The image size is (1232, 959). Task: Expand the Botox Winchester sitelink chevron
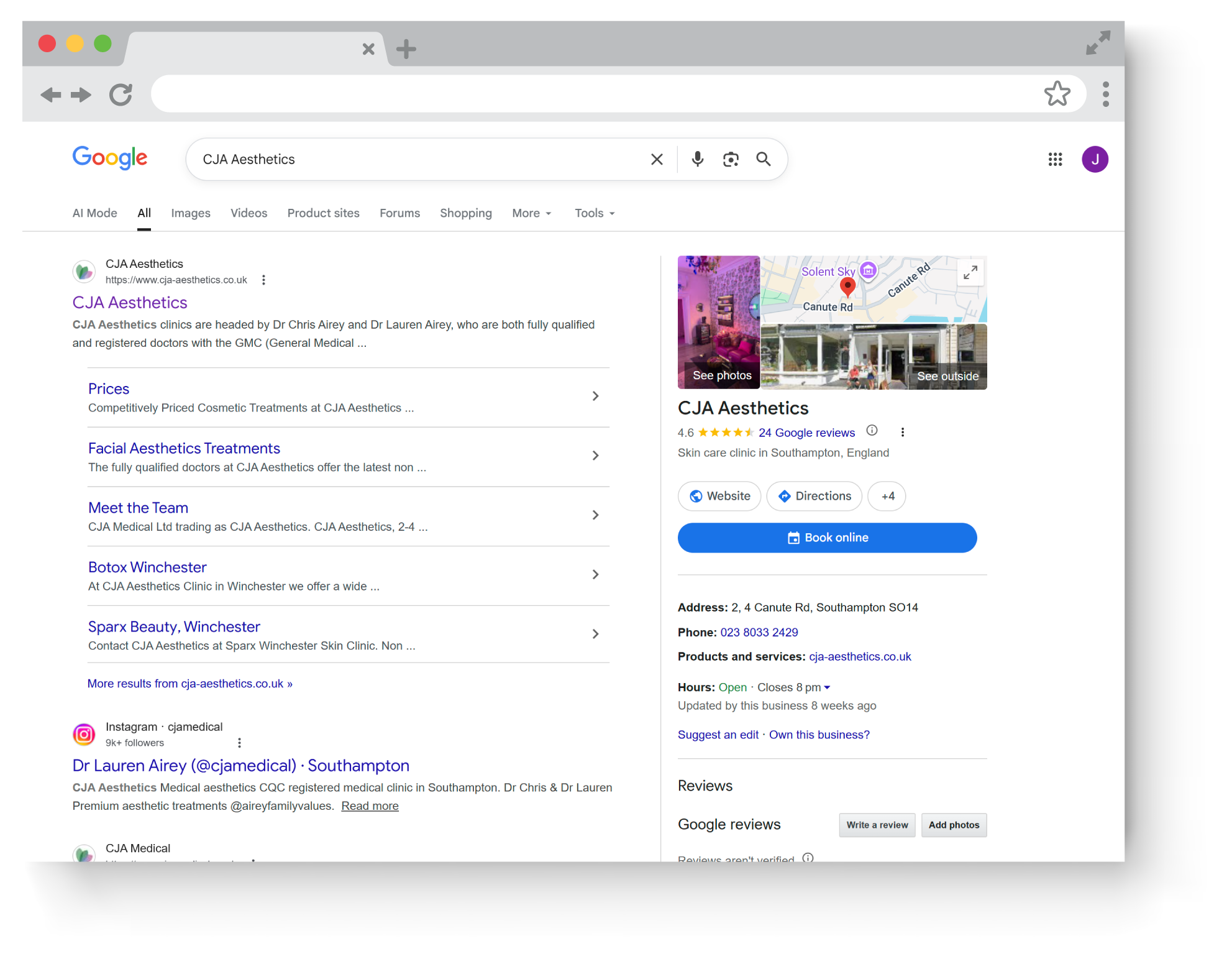point(595,574)
